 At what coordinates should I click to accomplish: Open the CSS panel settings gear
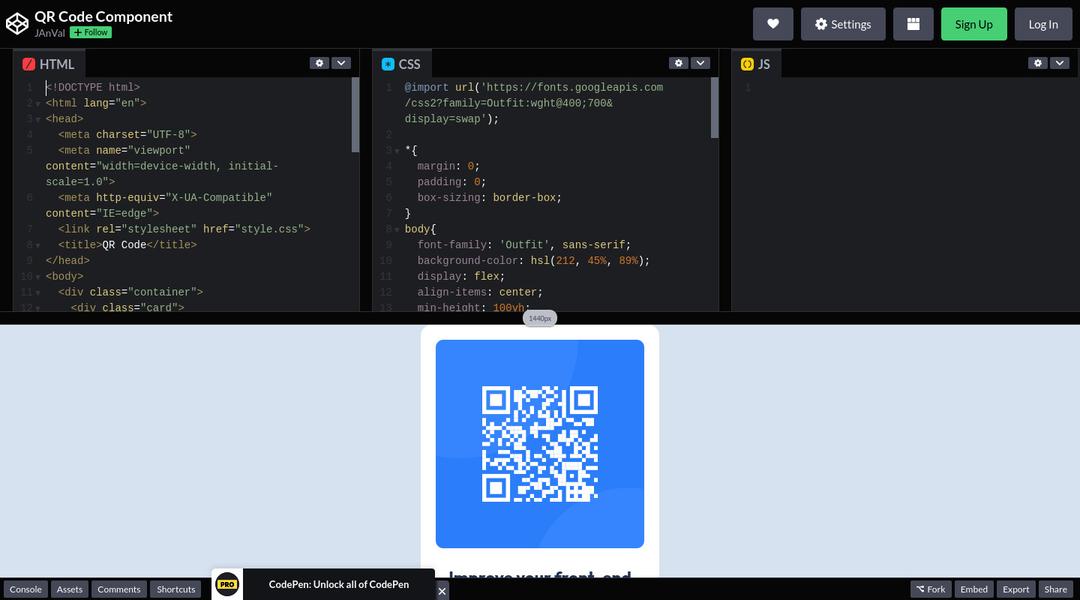pos(678,62)
